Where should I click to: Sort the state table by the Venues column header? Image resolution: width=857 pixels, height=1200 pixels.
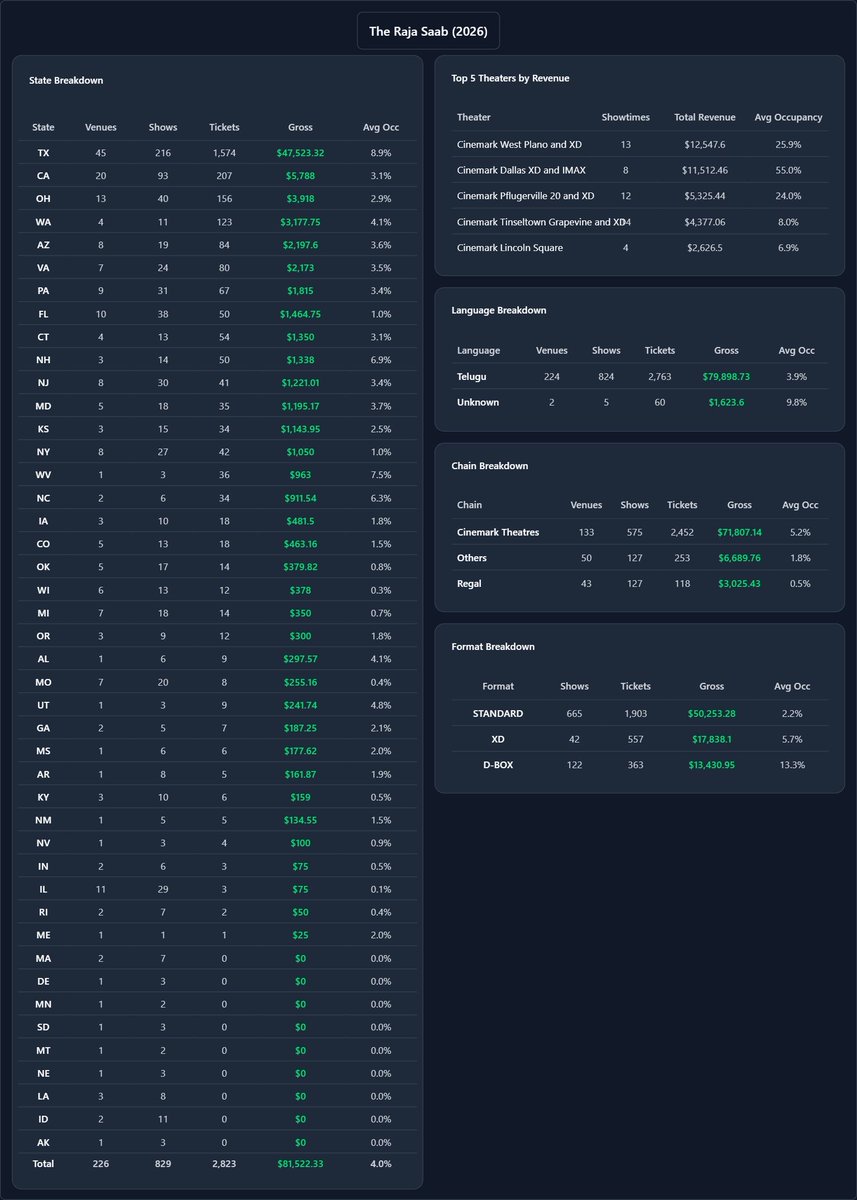pos(101,127)
